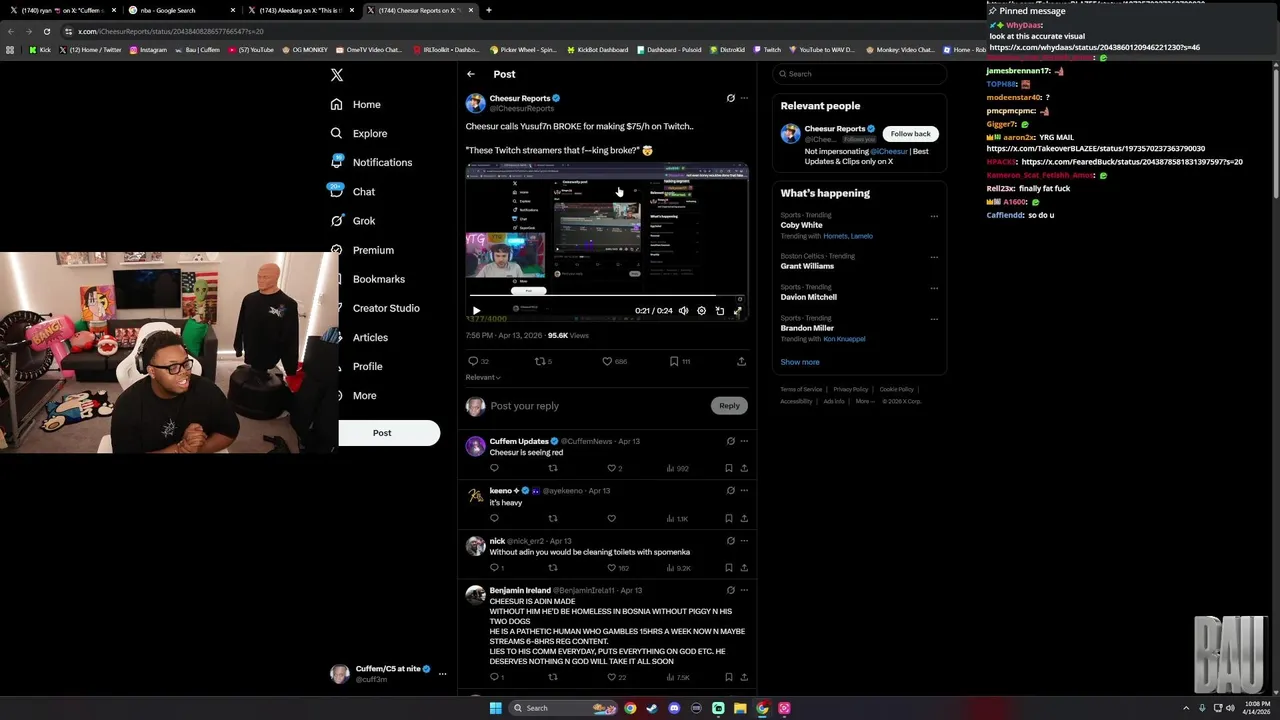This screenshot has width=1280, height=720.
Task: Click the X search box
Action: 860,74
